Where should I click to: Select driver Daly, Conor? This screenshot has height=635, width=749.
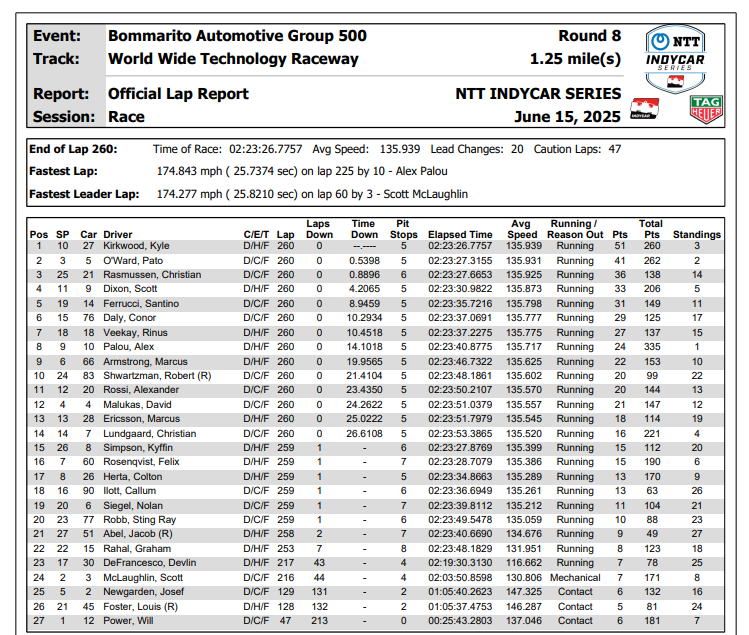point(129,318)
